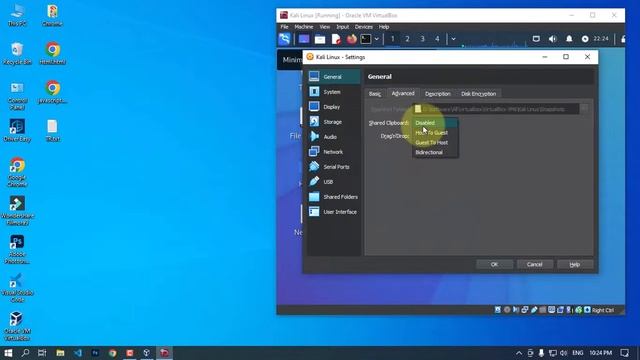The height and width of the screenshot is (360, 640).
Task: Click the audio indicator in VirtualBox status bar
Action: (516, 310)
